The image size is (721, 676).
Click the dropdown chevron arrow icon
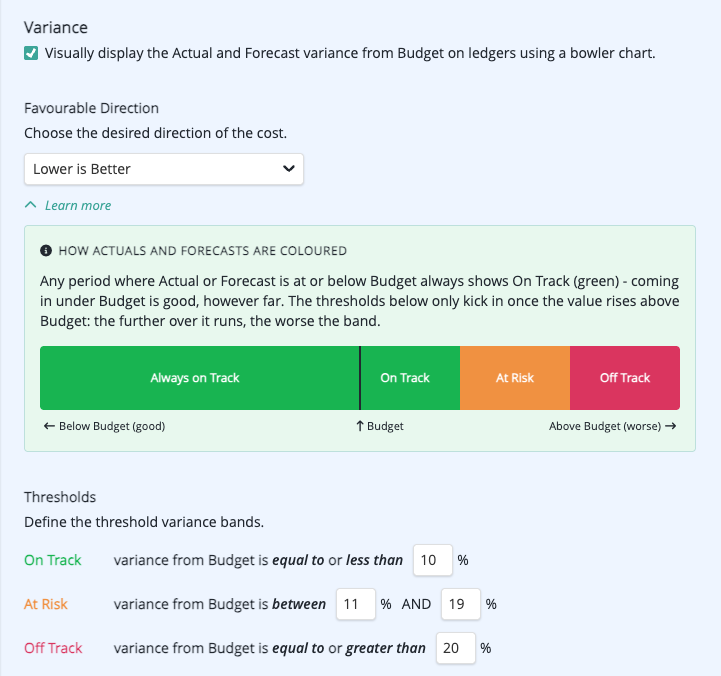[x=289, y=169]
